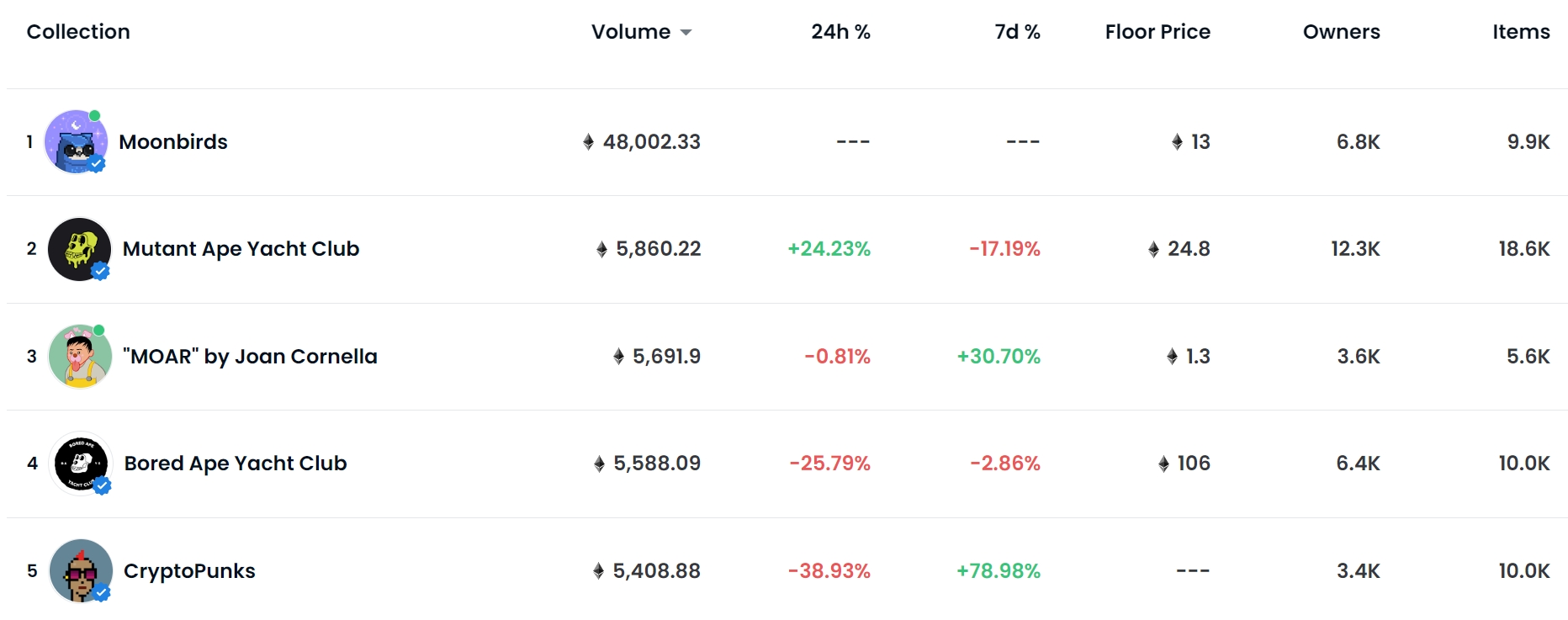The image size is (1568, 620).
Task: Click the CryptoPunks avatar image
Action: point(82,570)
